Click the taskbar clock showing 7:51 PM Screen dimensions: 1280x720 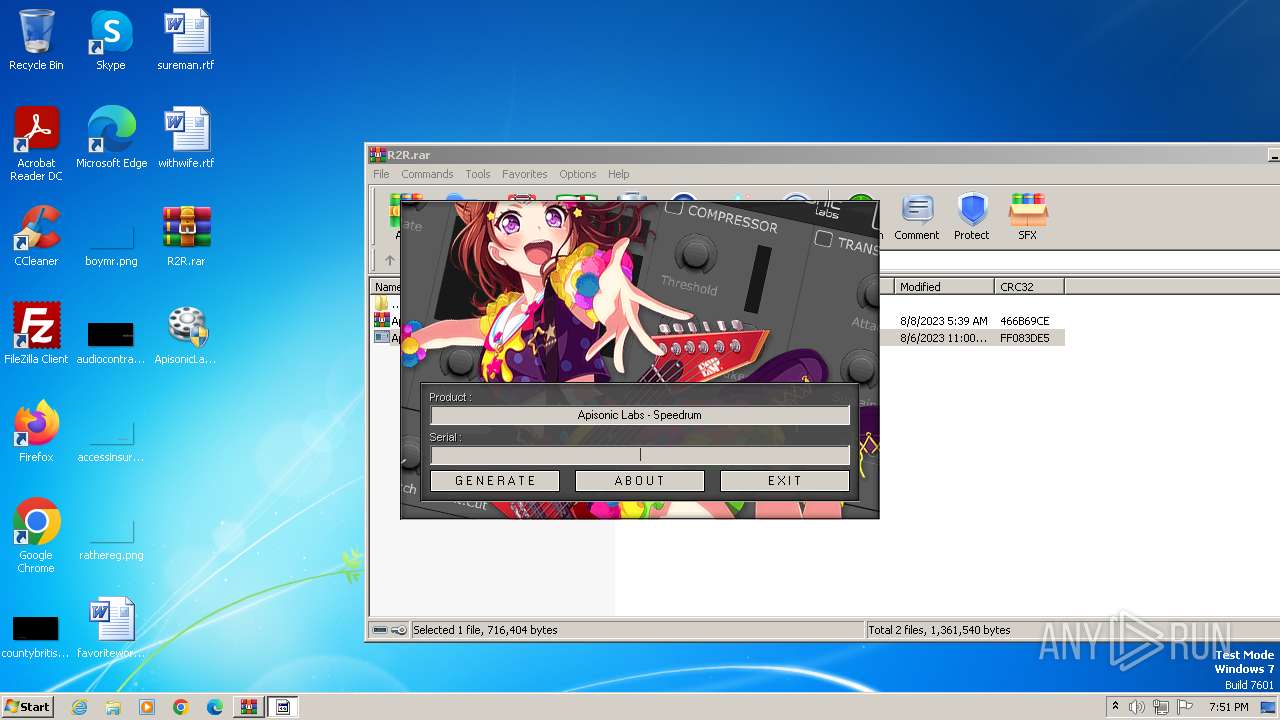1228,707
